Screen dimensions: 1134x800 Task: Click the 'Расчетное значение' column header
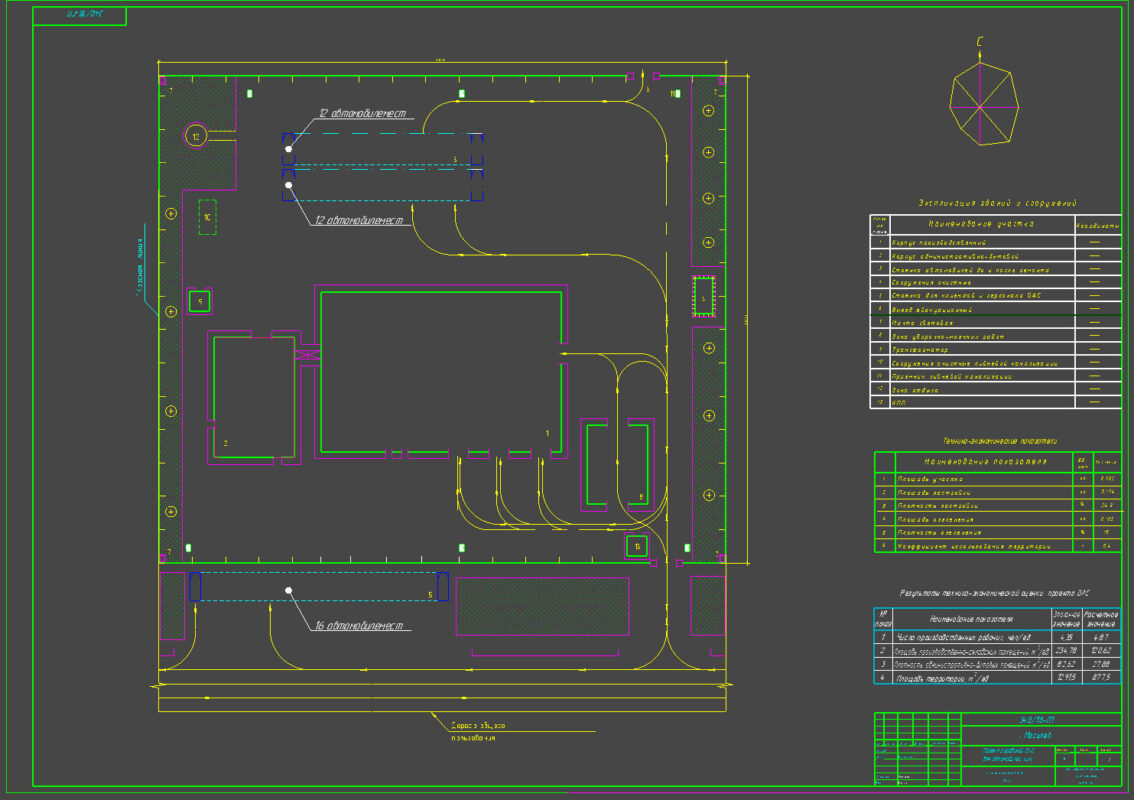pos(1101,619)
